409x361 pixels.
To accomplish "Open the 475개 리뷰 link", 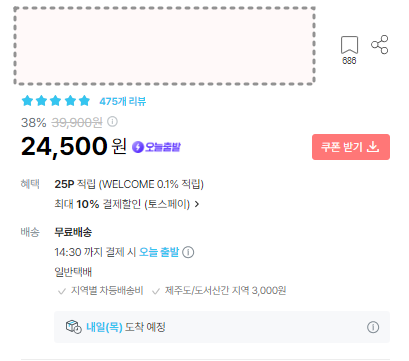I will click(x=123, y=101).
